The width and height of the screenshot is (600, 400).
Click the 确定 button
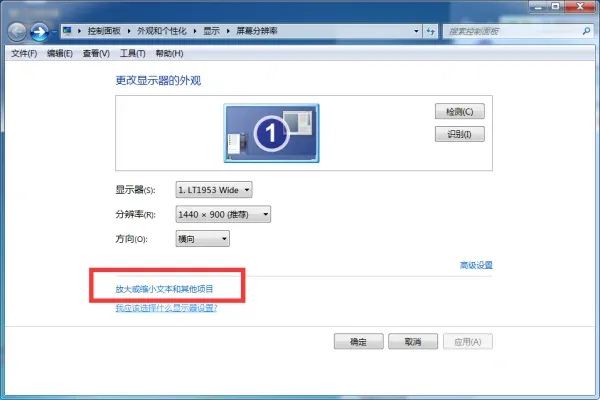click(x=359, y=341)
